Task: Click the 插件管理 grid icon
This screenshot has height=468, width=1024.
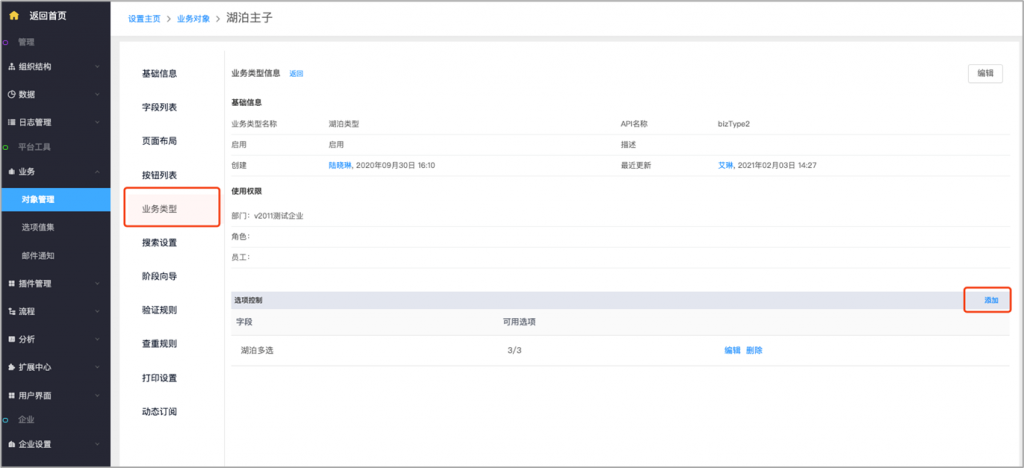Action: (x=11, y=283)
